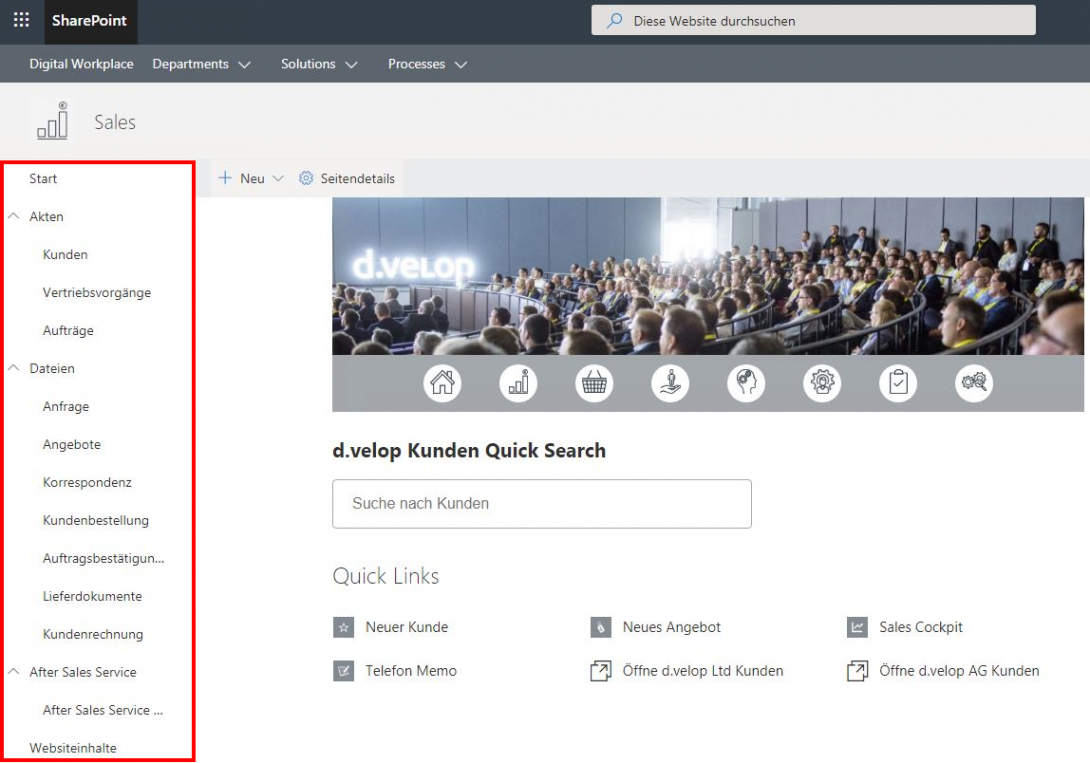This screenshot has width=1090, height=763.
Task: Open Korrespondenz in left navigation
Action: (87, 482)
